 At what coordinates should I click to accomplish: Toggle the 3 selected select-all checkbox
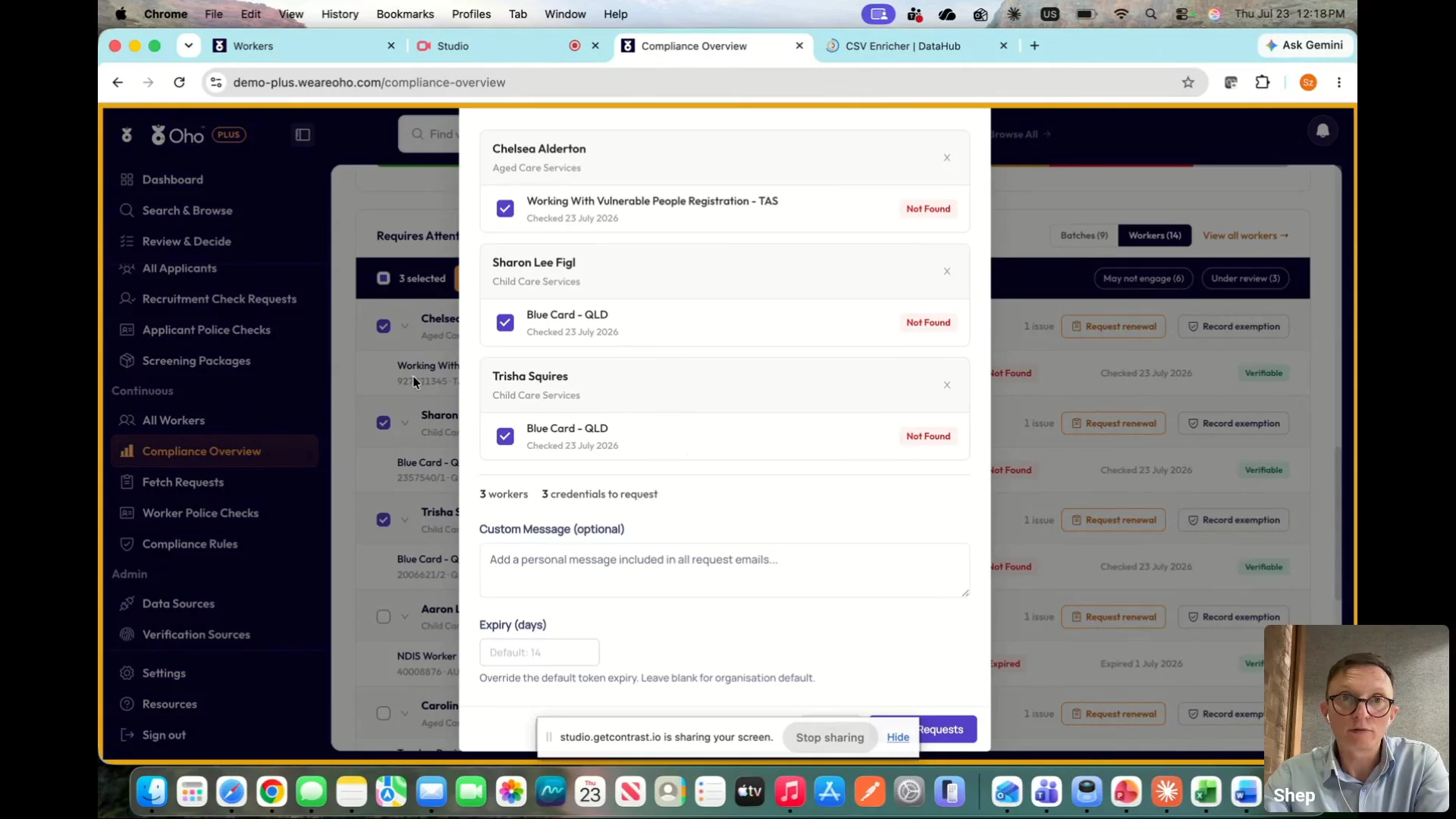(384, 278)
